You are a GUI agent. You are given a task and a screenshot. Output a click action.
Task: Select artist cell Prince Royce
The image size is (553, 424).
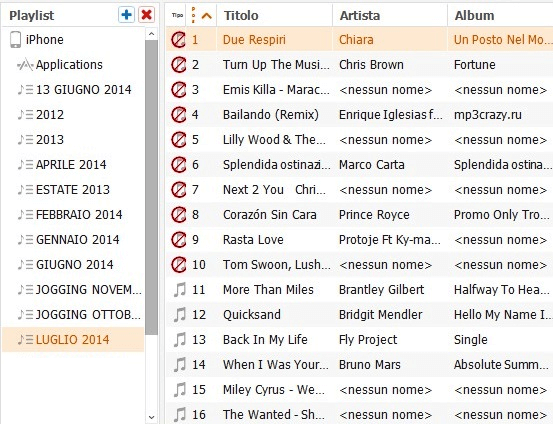tap(374, 214)
